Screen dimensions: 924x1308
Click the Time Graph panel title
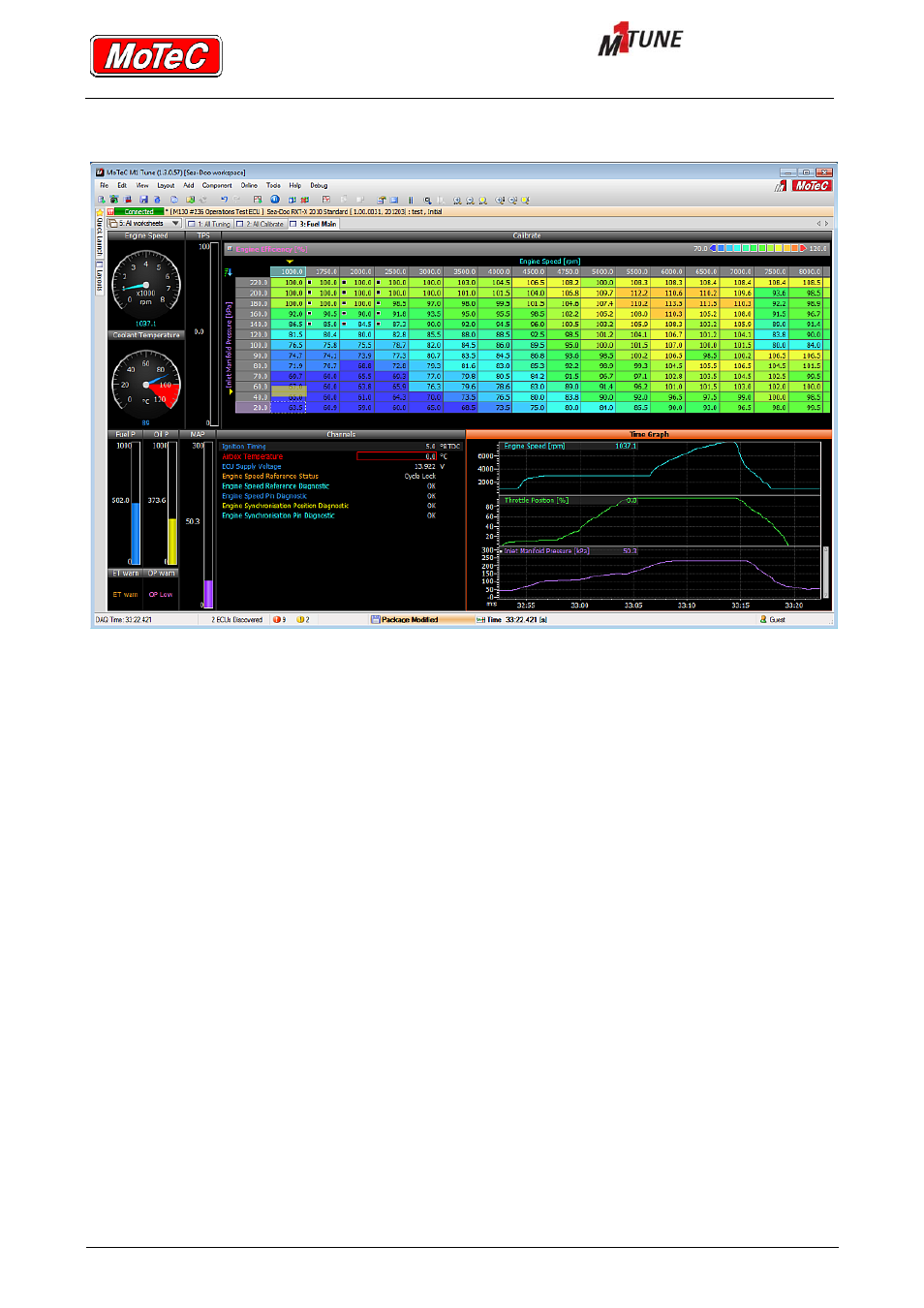click(x=649, y=434)
